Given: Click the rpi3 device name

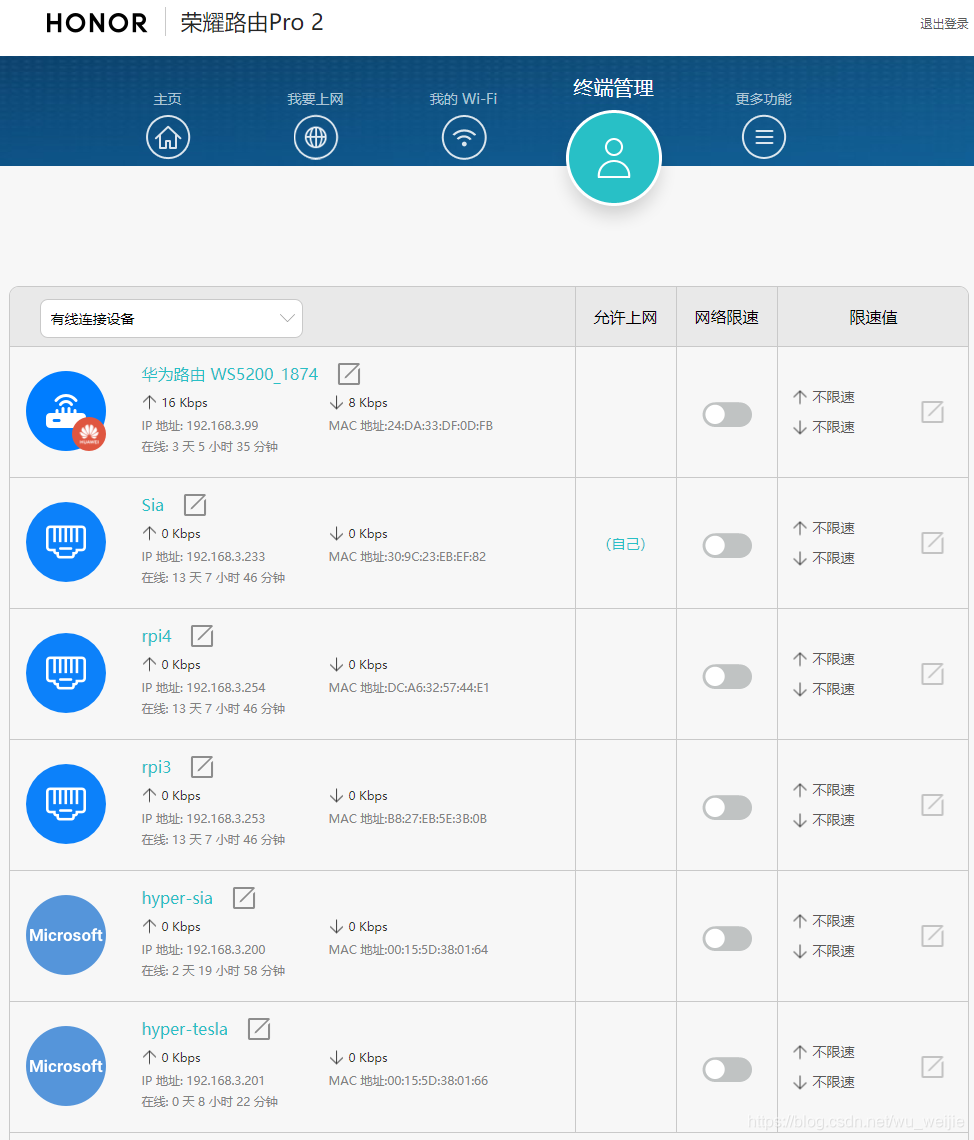Looking at the screenshot, I should pos(156,767).
